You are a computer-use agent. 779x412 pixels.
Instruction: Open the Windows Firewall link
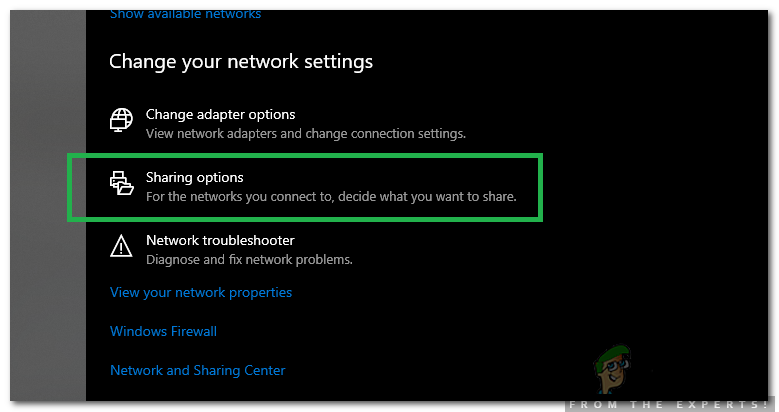pos(163,331)
